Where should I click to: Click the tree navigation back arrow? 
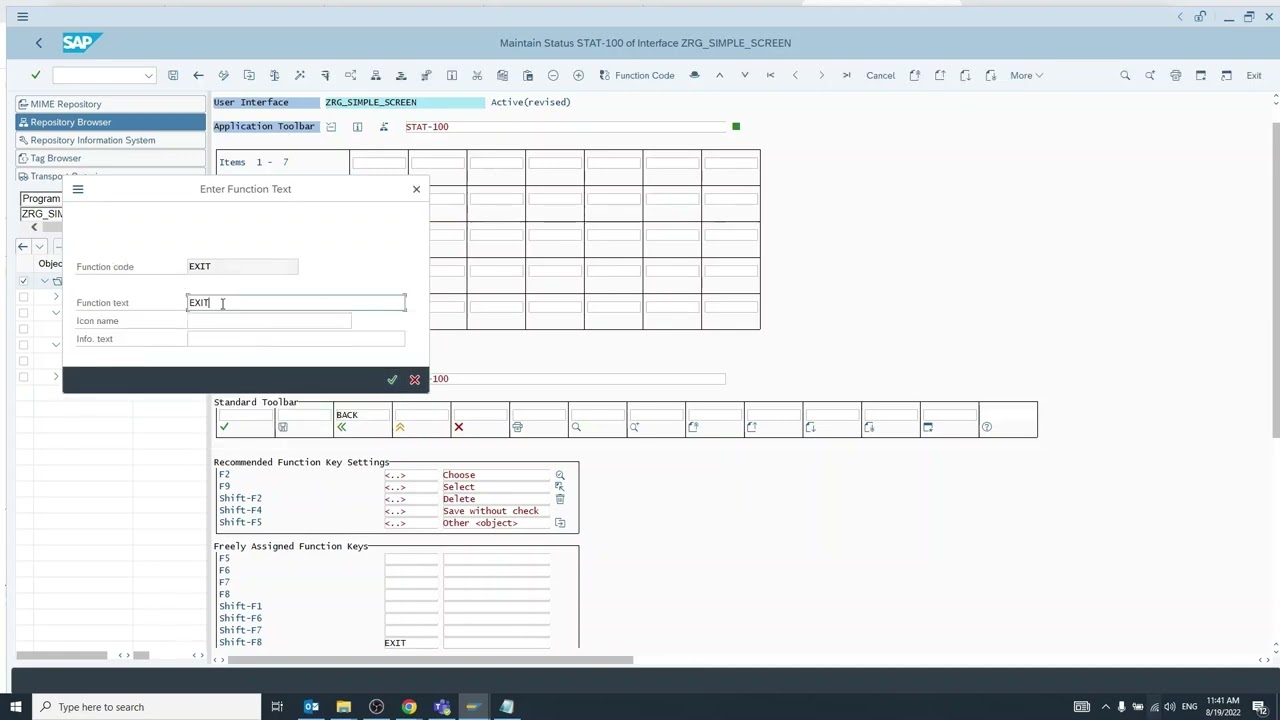(23, 246)
